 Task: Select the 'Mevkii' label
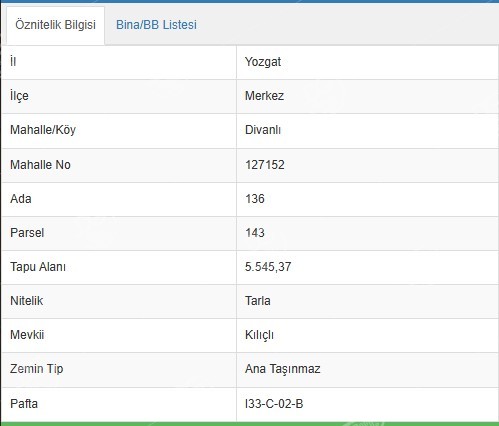tap(27, 335)
